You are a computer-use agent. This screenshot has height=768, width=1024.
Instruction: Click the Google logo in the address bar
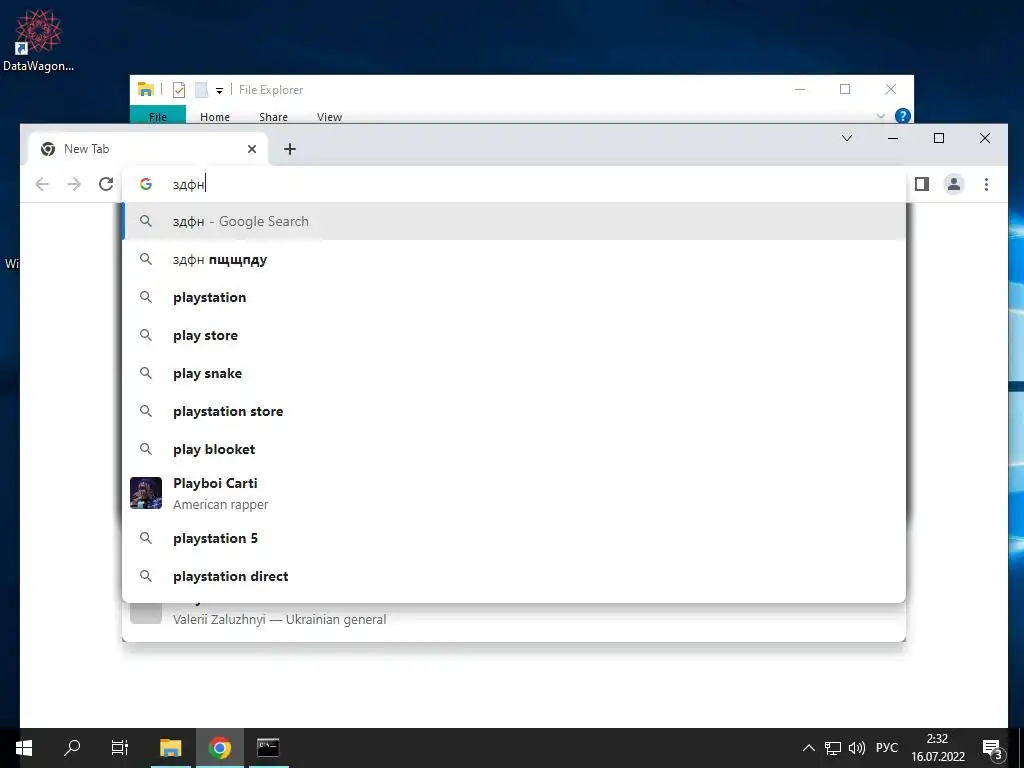[146, 184]
